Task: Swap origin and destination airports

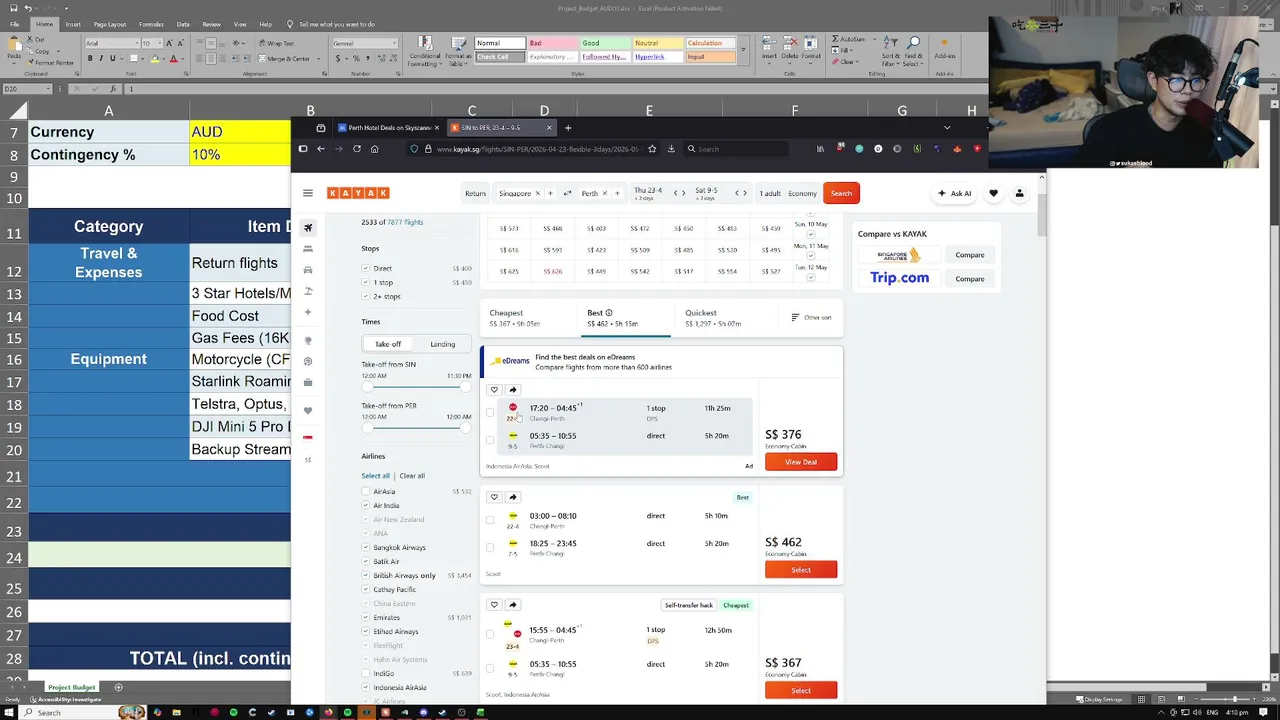Action: click(x=567, y=193)
